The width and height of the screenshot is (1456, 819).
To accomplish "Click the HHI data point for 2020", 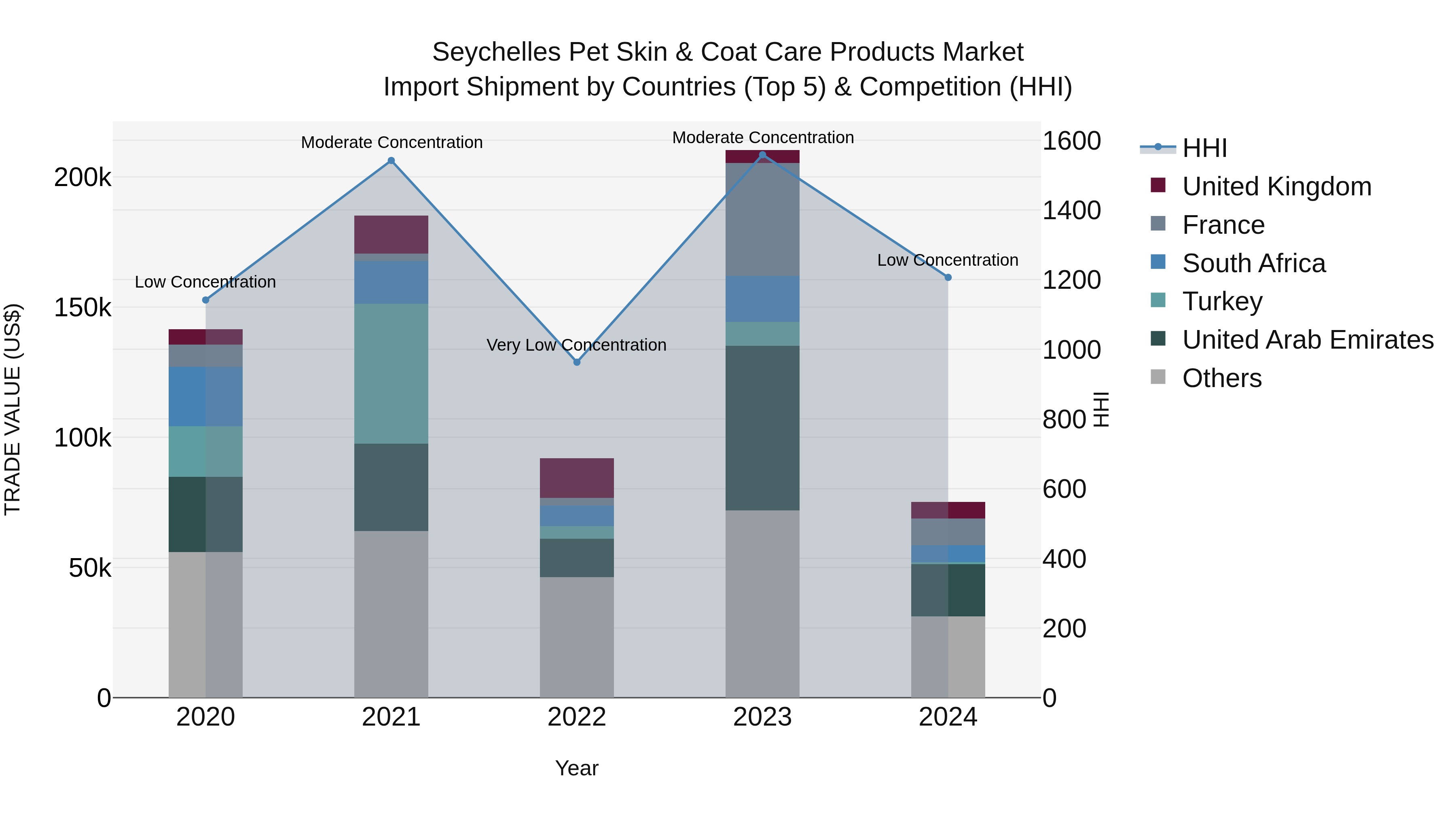I will 206,300.
